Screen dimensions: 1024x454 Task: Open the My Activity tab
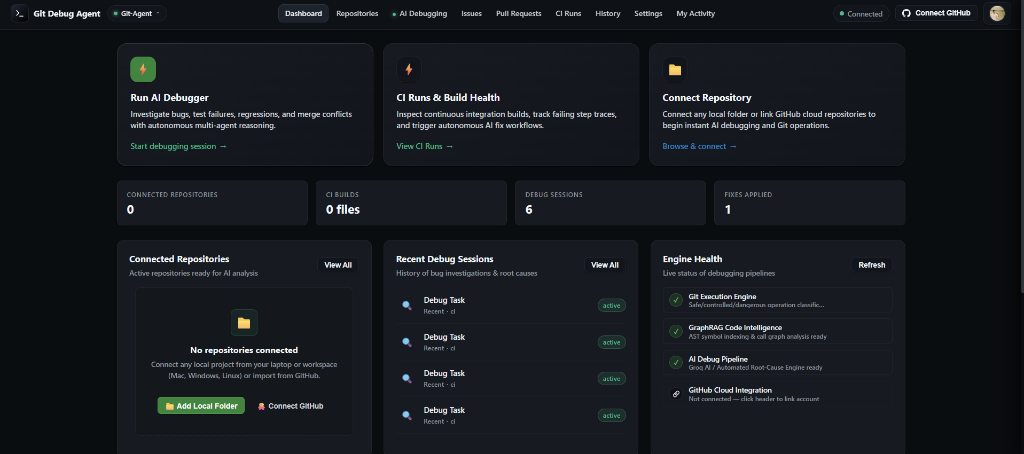point(696,13)
